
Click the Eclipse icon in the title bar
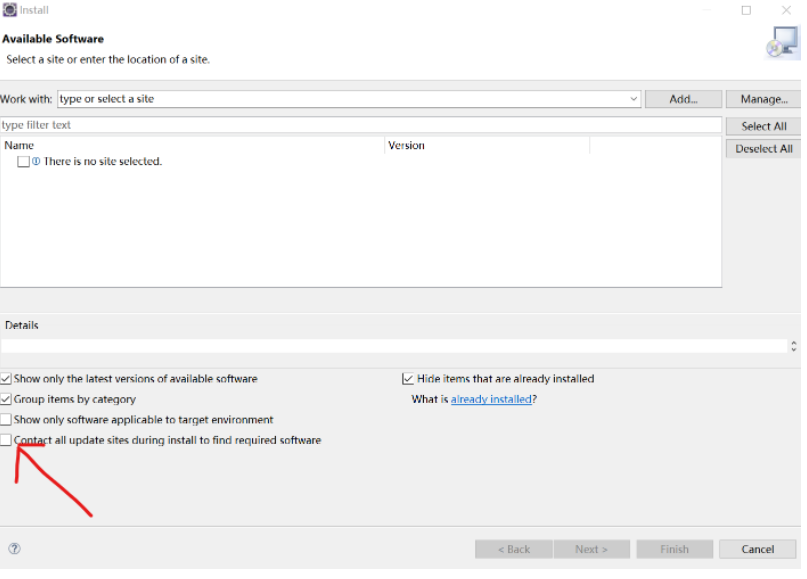9,10
